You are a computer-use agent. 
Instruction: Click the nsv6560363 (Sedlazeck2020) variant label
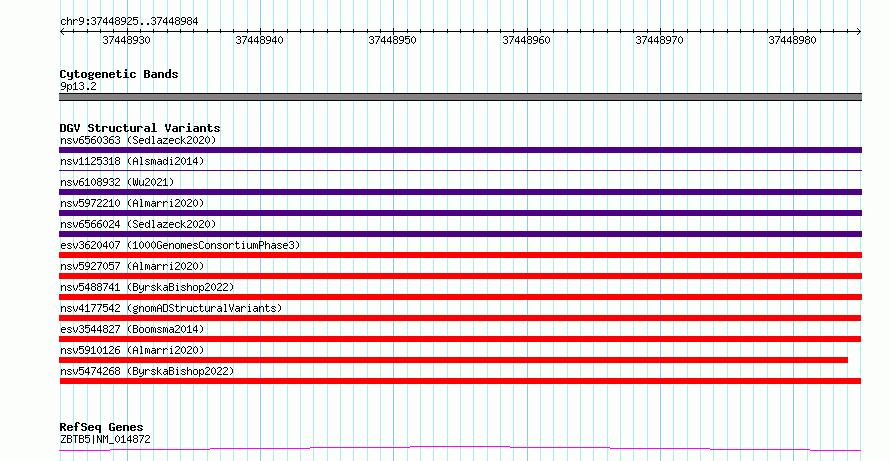point(138,140)
